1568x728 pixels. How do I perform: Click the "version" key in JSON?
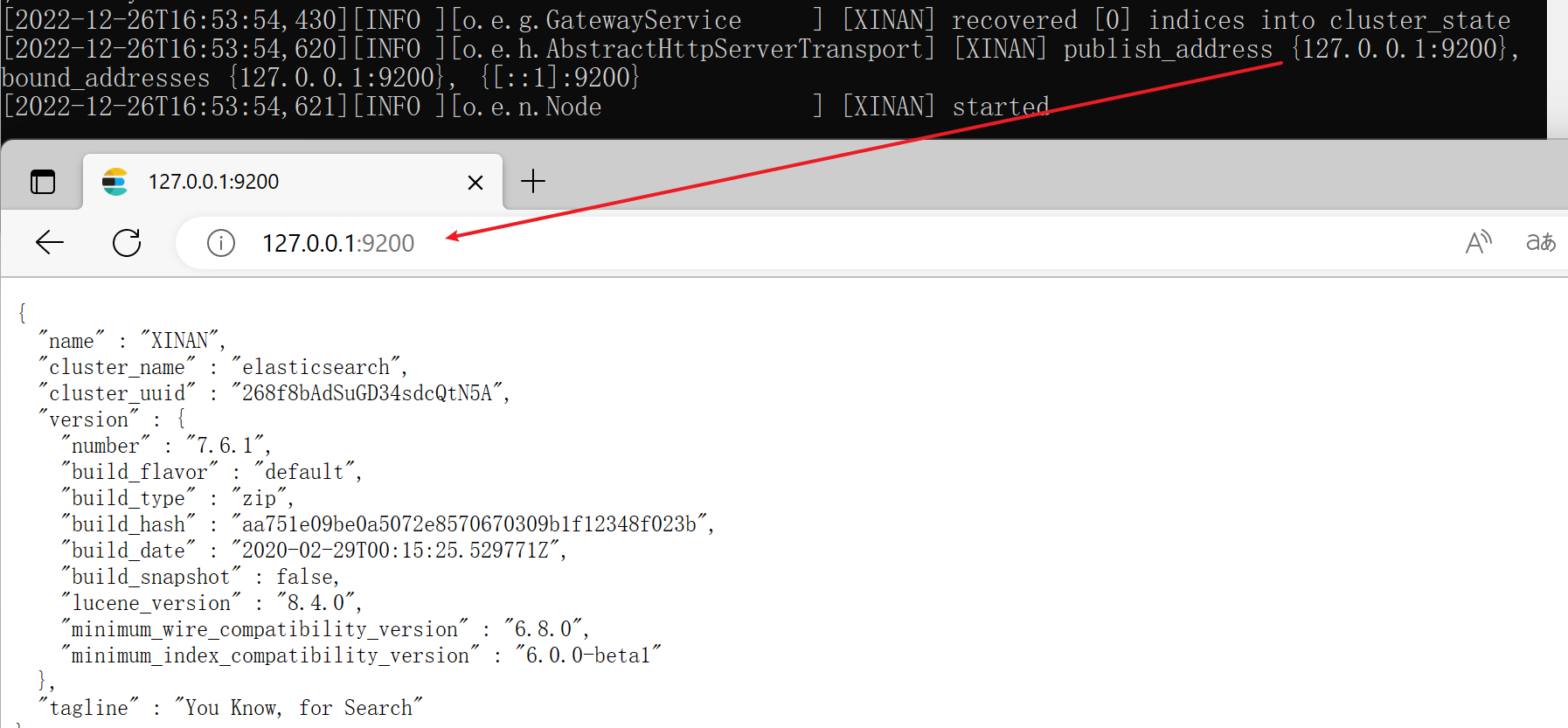click(x=88, y=419)
